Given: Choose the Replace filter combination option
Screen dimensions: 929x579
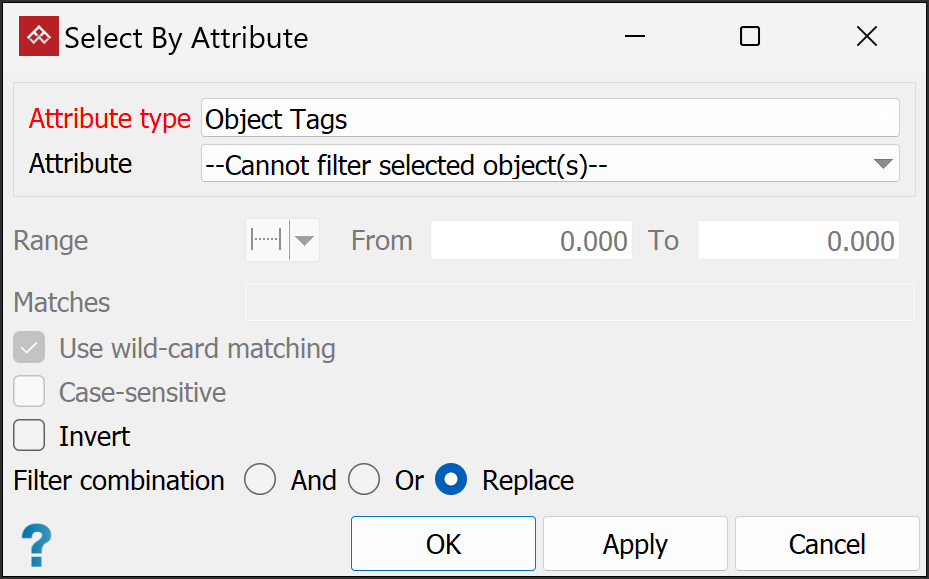Looking at the screenshot, I should tap(451, 480).
